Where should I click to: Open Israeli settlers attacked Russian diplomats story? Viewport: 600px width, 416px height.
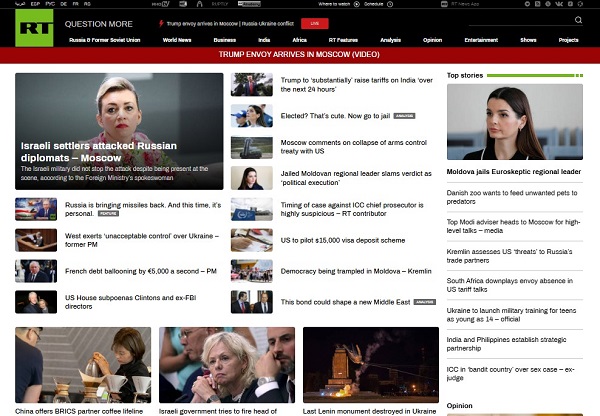point(119,131)
